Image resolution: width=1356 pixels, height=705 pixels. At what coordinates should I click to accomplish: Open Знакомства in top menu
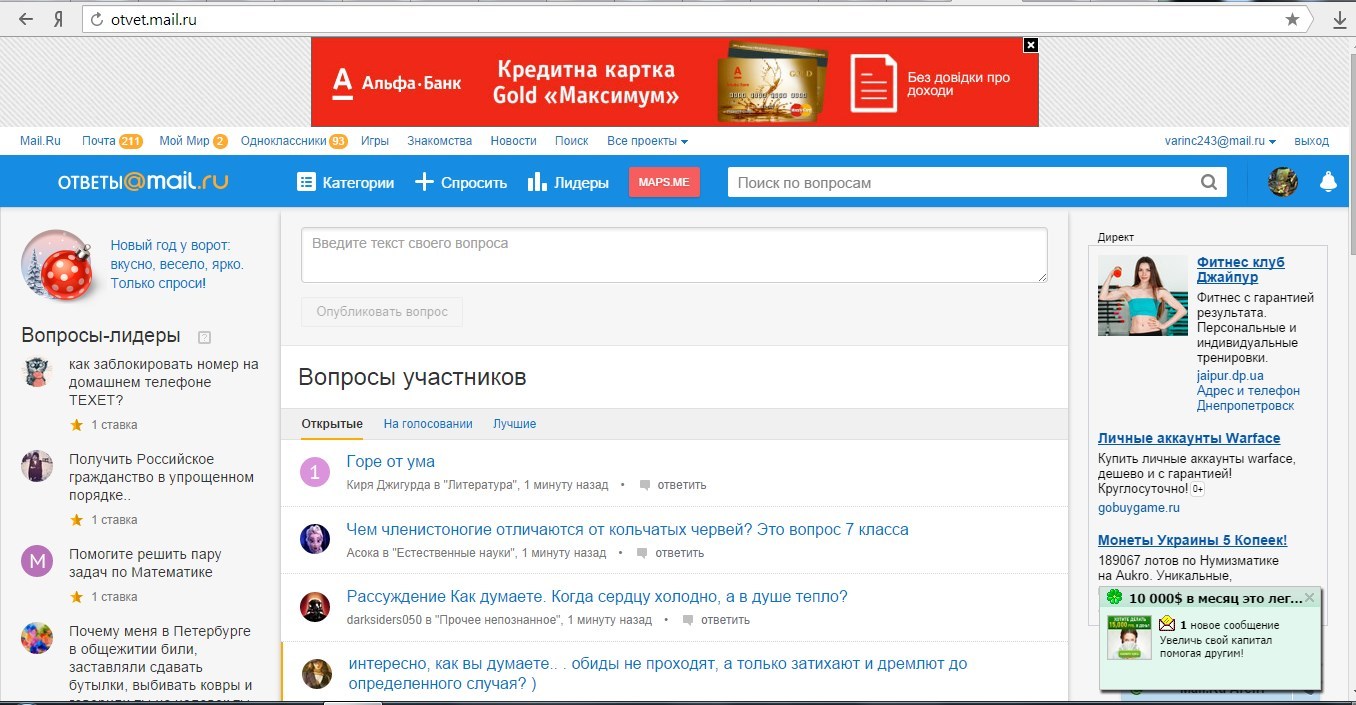(440, 141)
